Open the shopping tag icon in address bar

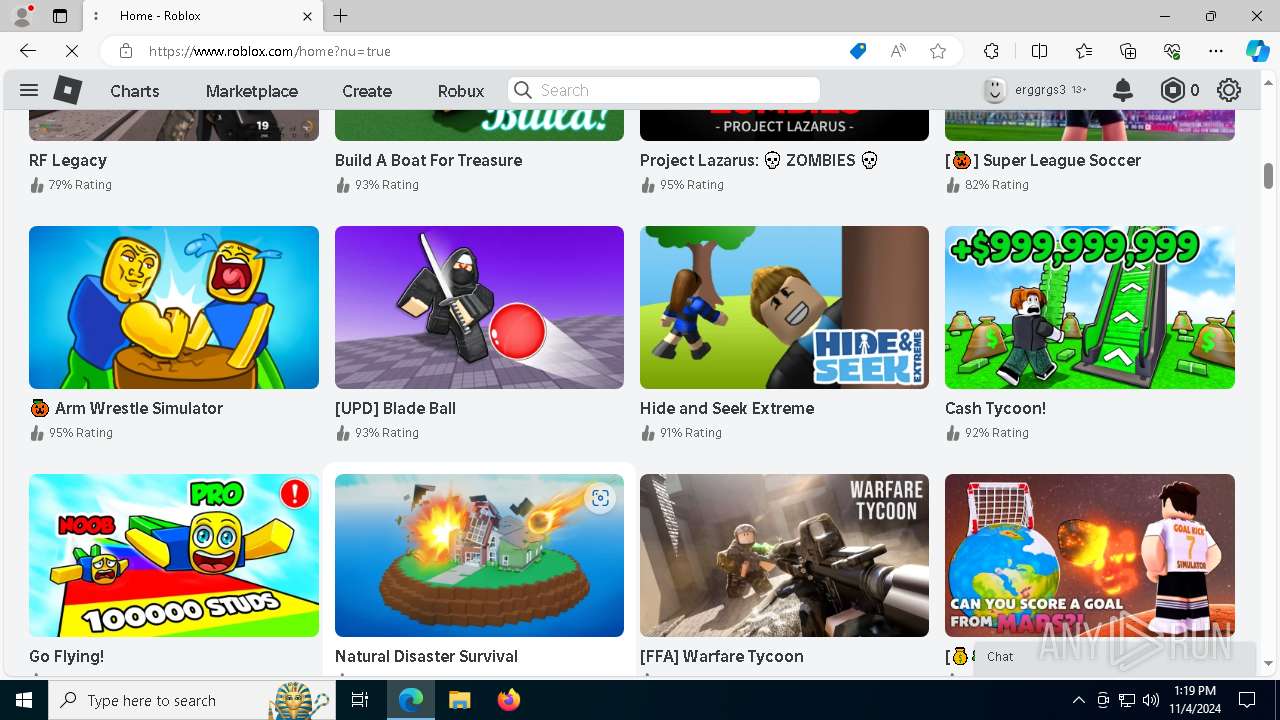[858, 51]
